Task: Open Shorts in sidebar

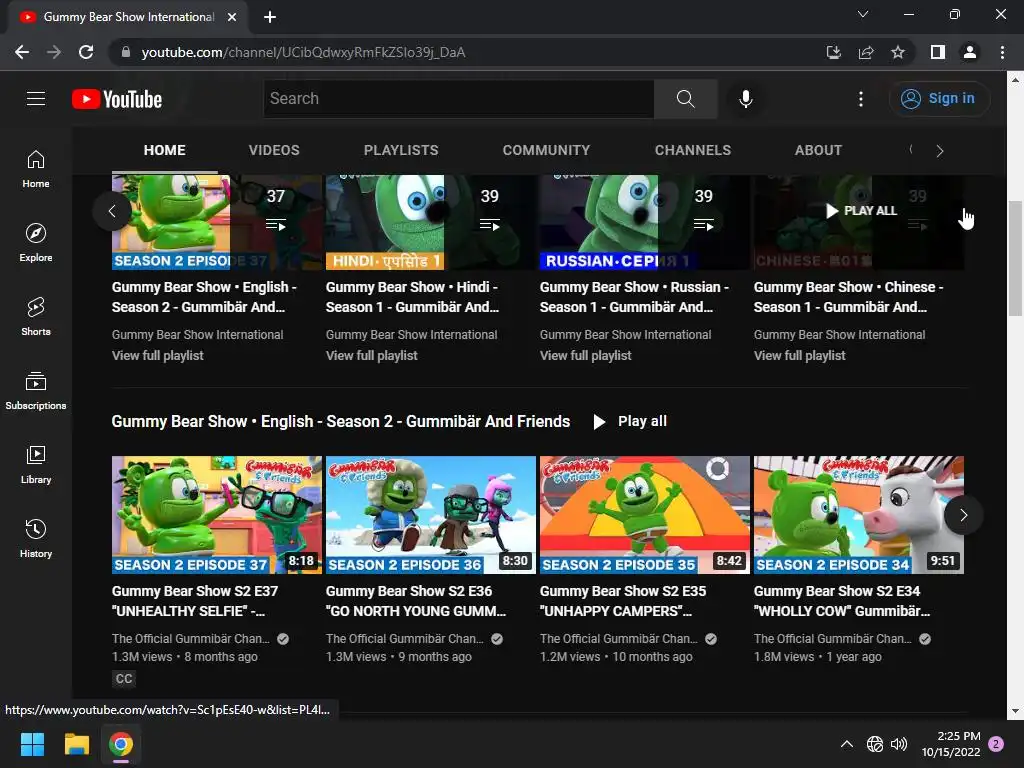Action: pyautogui.click(x=36, y=316)
